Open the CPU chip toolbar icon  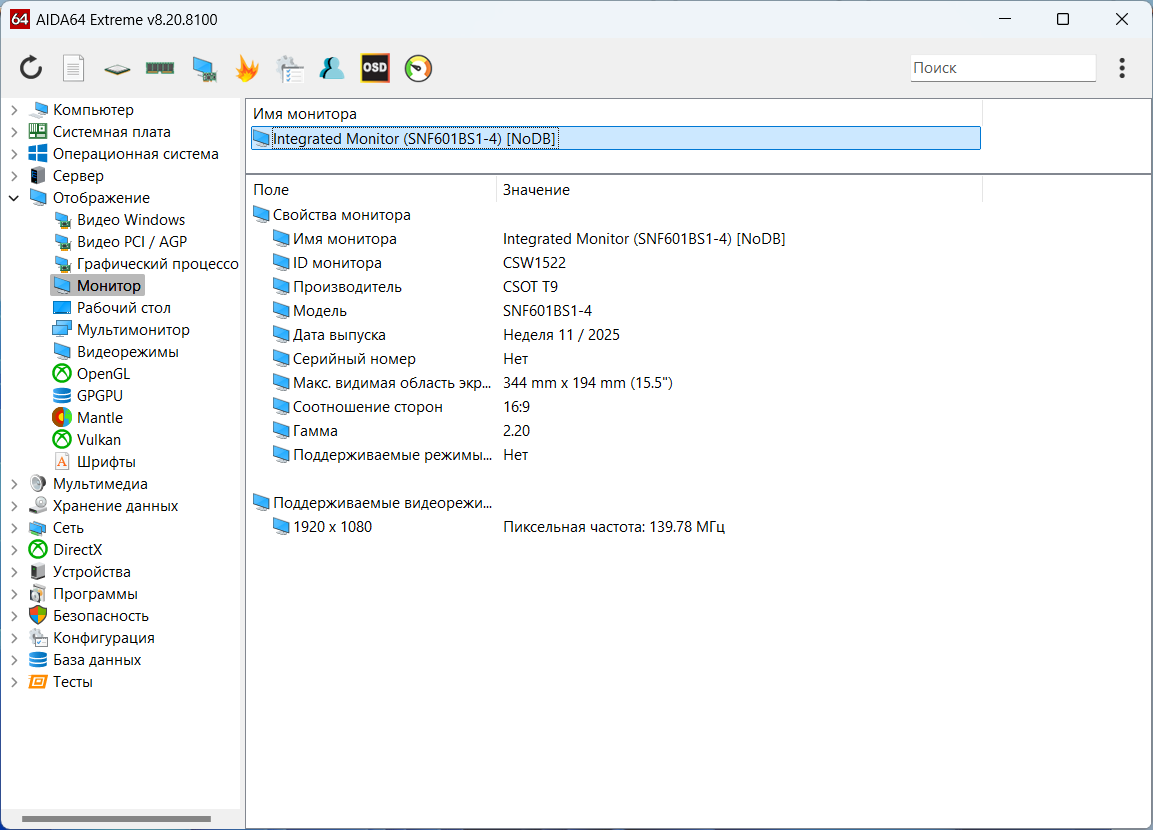[x=117, y=69]
